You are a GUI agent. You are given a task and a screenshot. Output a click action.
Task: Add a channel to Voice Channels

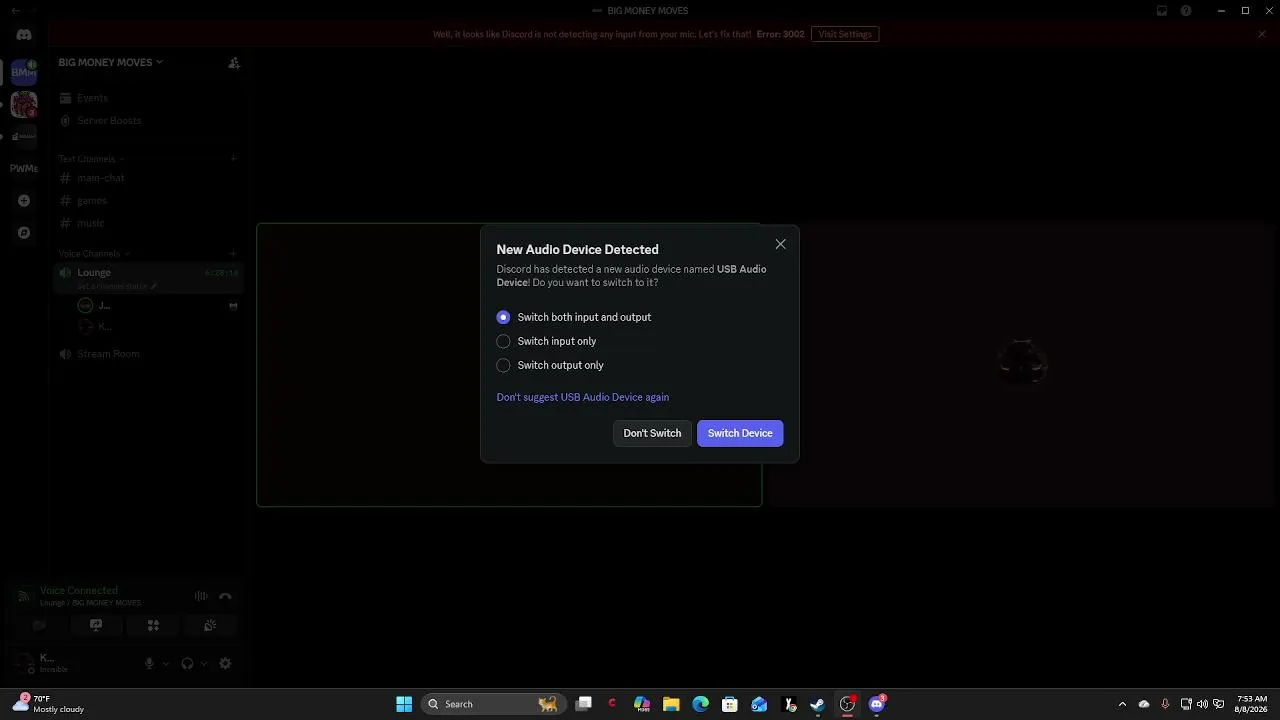point(233,254)
